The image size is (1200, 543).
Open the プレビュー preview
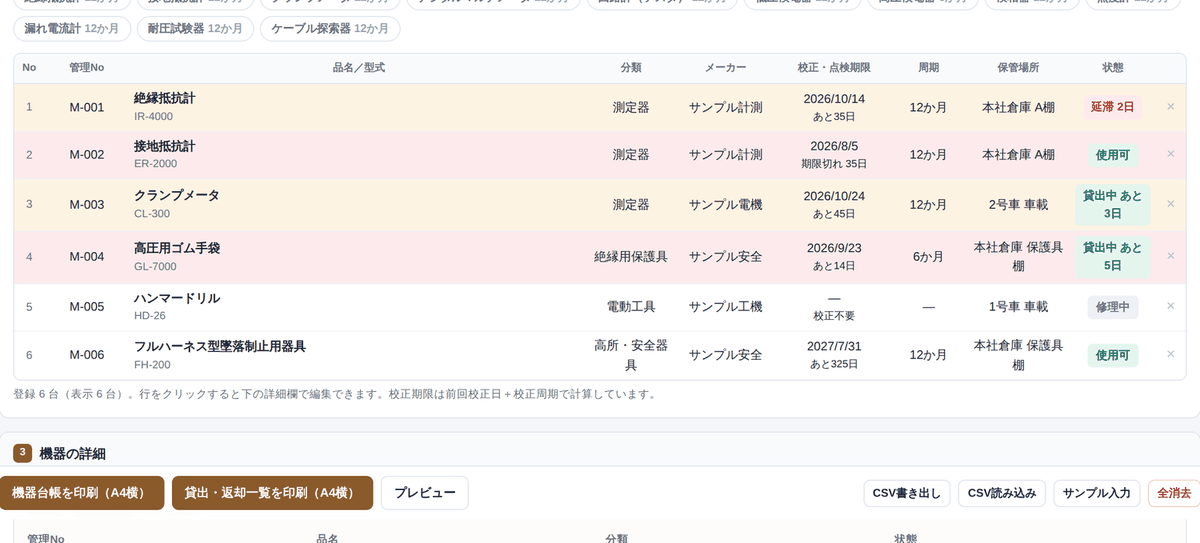[424, 493]
